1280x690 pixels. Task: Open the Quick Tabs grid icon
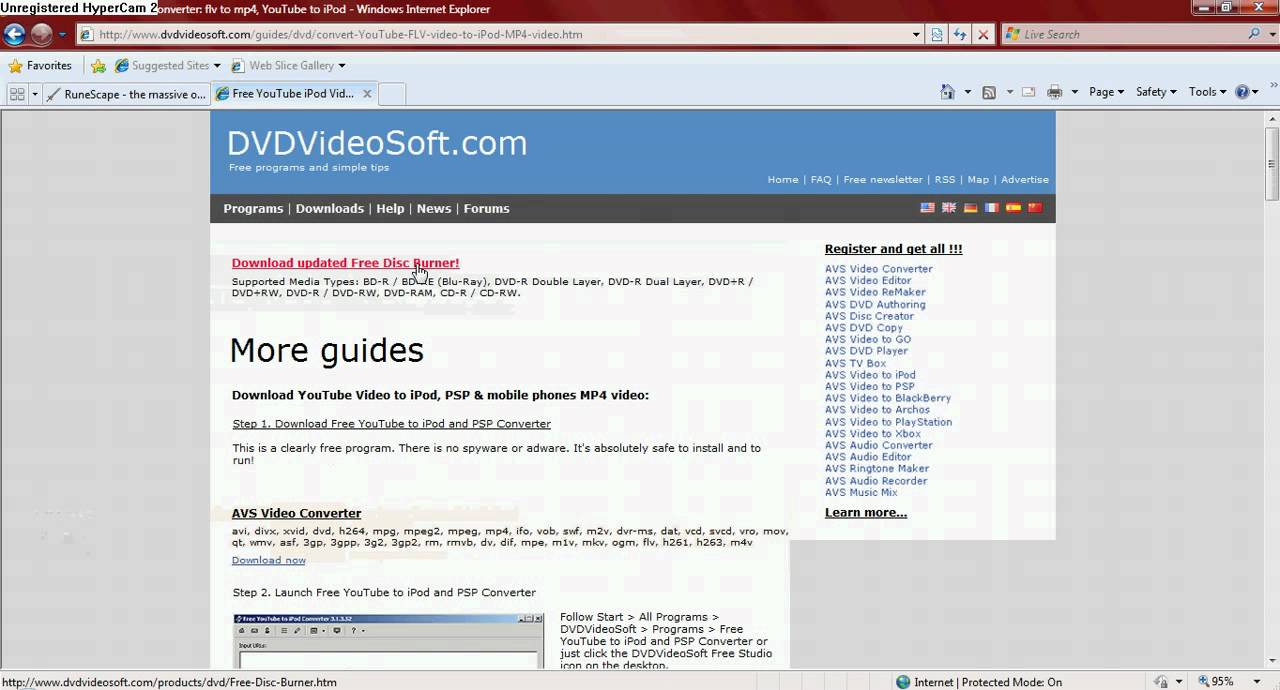point(17,93)
